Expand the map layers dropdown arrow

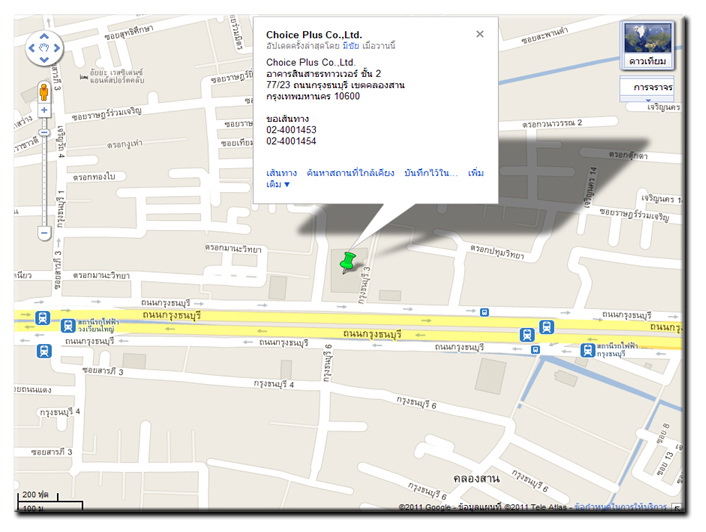point(648,100)
